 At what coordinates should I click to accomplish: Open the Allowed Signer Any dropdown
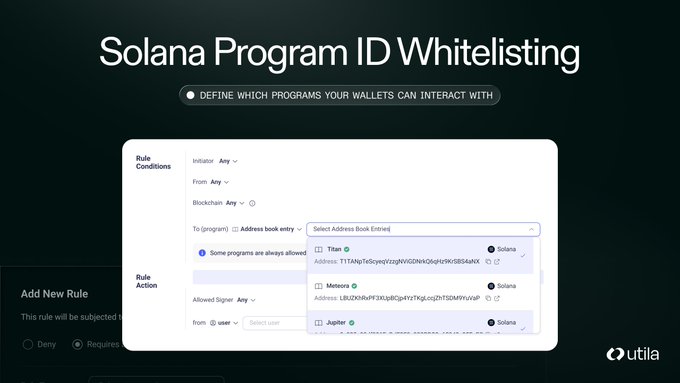coord(246,300)
